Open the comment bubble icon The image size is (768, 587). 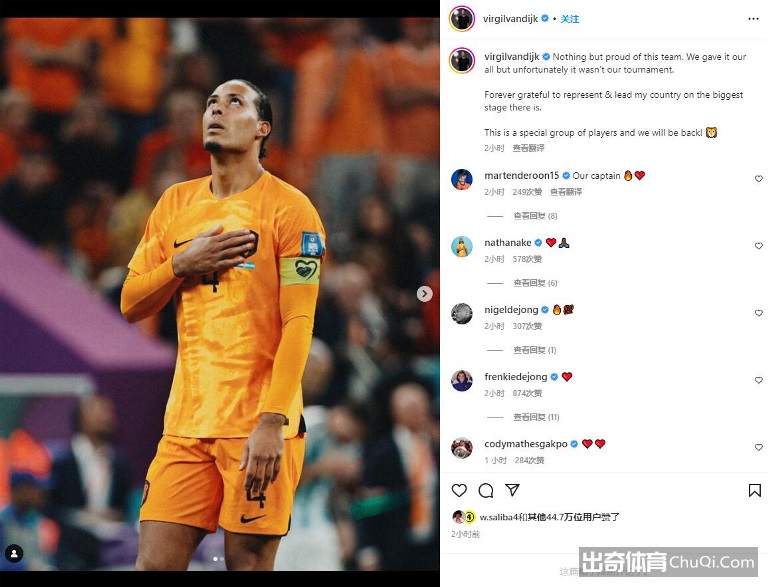click(x=486, y=490)
